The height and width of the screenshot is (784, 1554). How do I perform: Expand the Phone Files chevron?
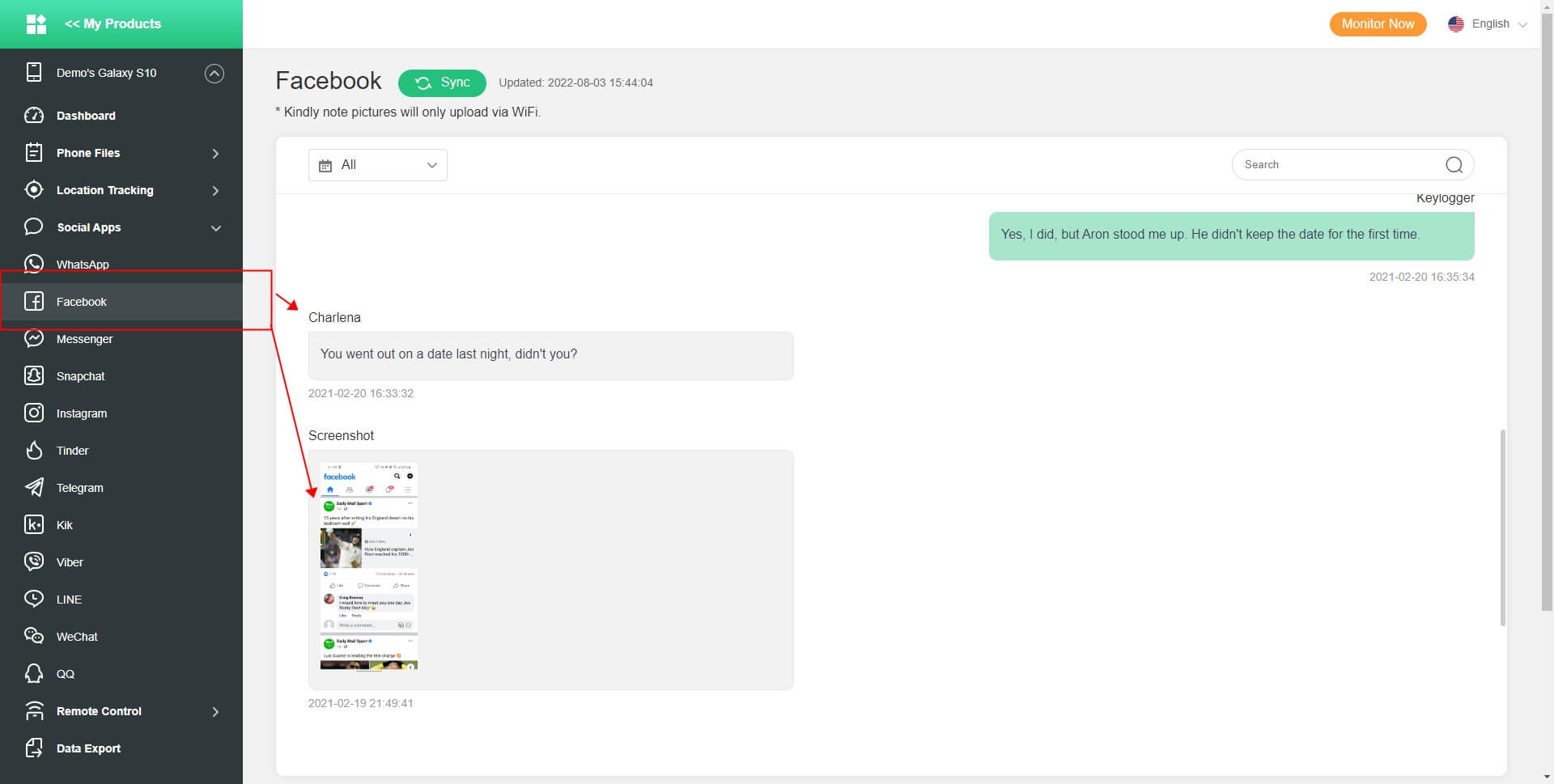tap(215, 154)
